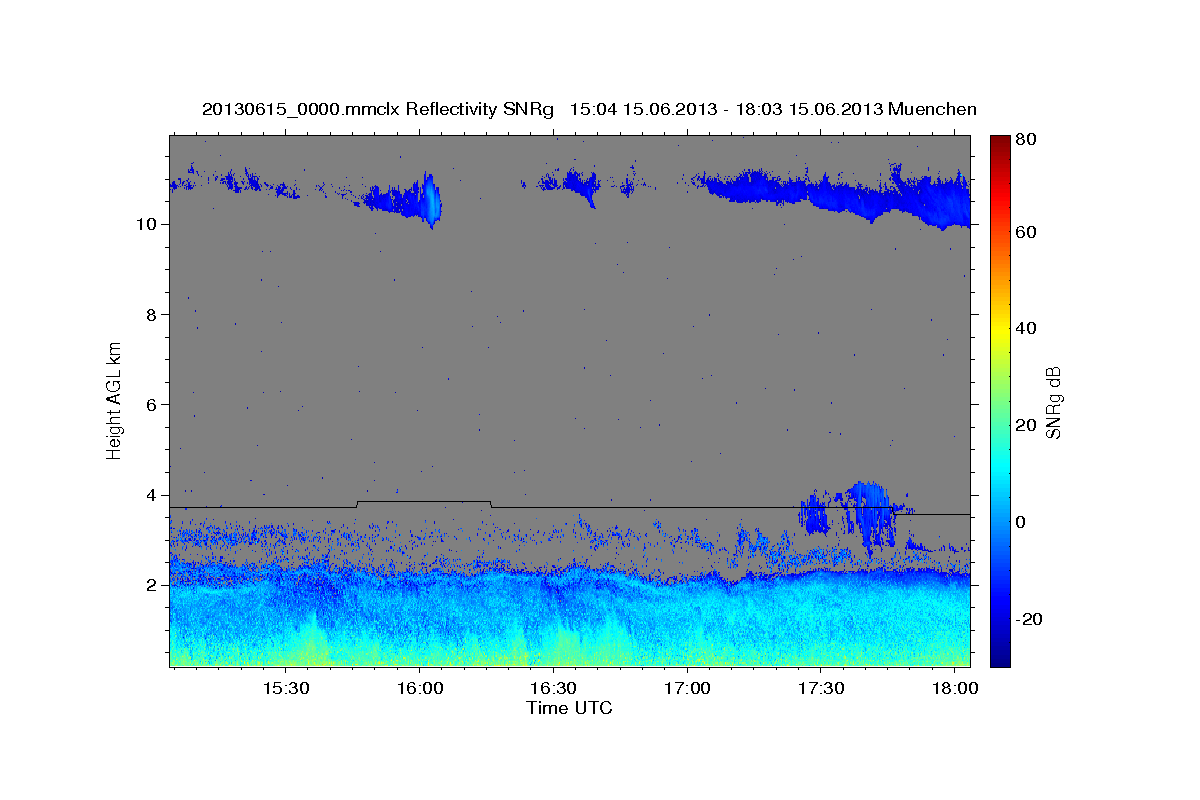Screen dimensions: 1200x800
Task: Click the 18:00 time tick label
Action: 955,689
